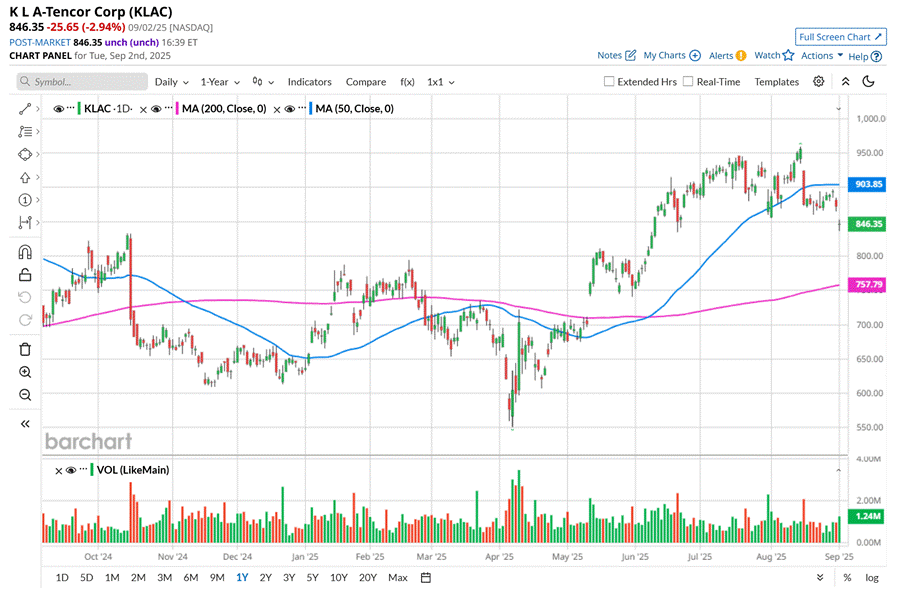This screenshot has width=902, height=591.
Task: Toggle visibility eye for MA 50
Action: [289, 109]
